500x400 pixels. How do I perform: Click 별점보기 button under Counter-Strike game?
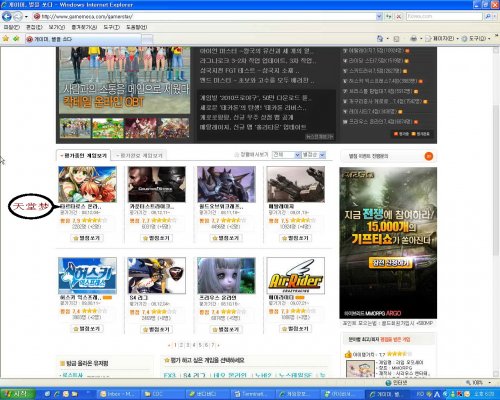156,238
